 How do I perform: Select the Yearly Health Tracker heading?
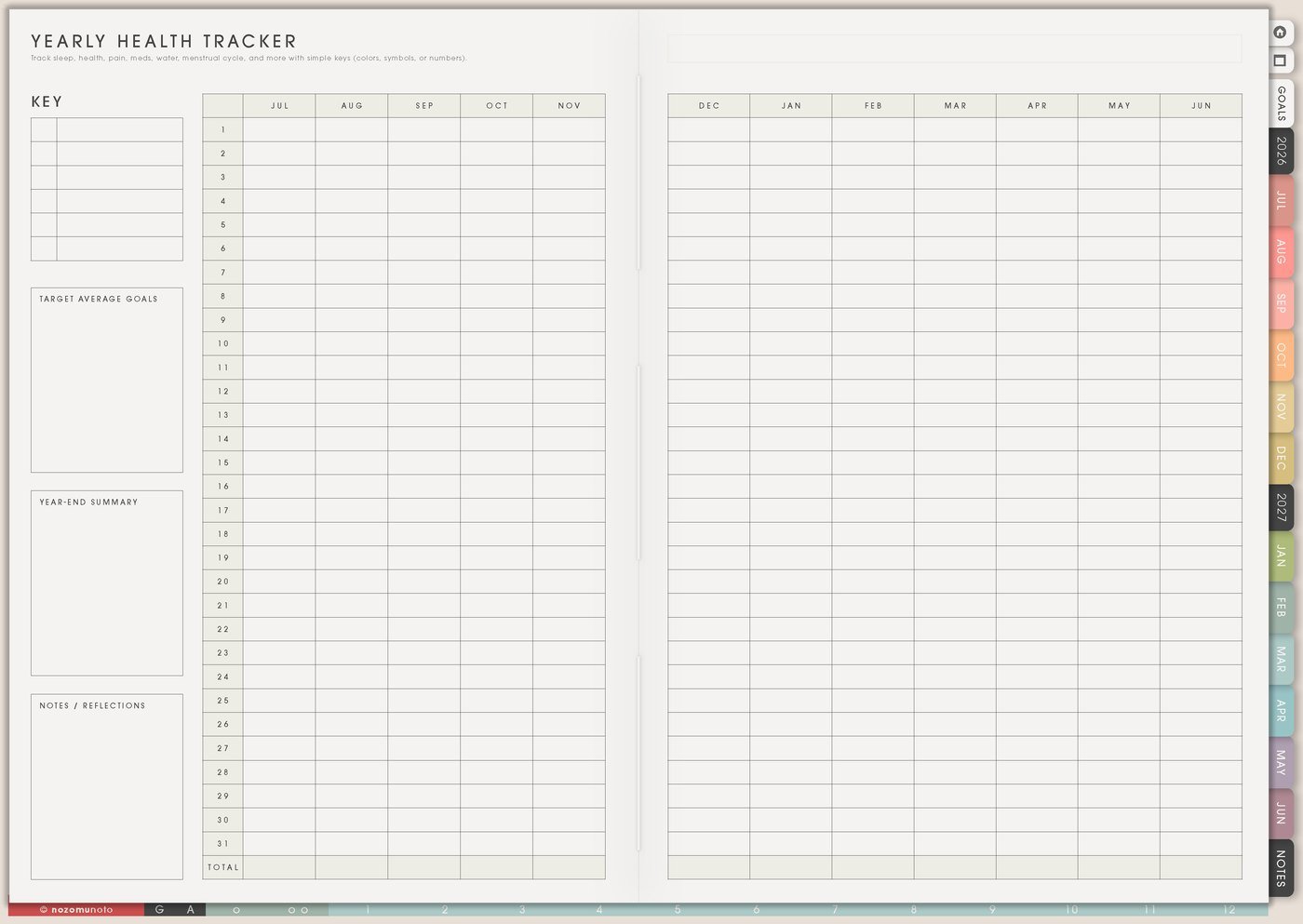point(164,41)
